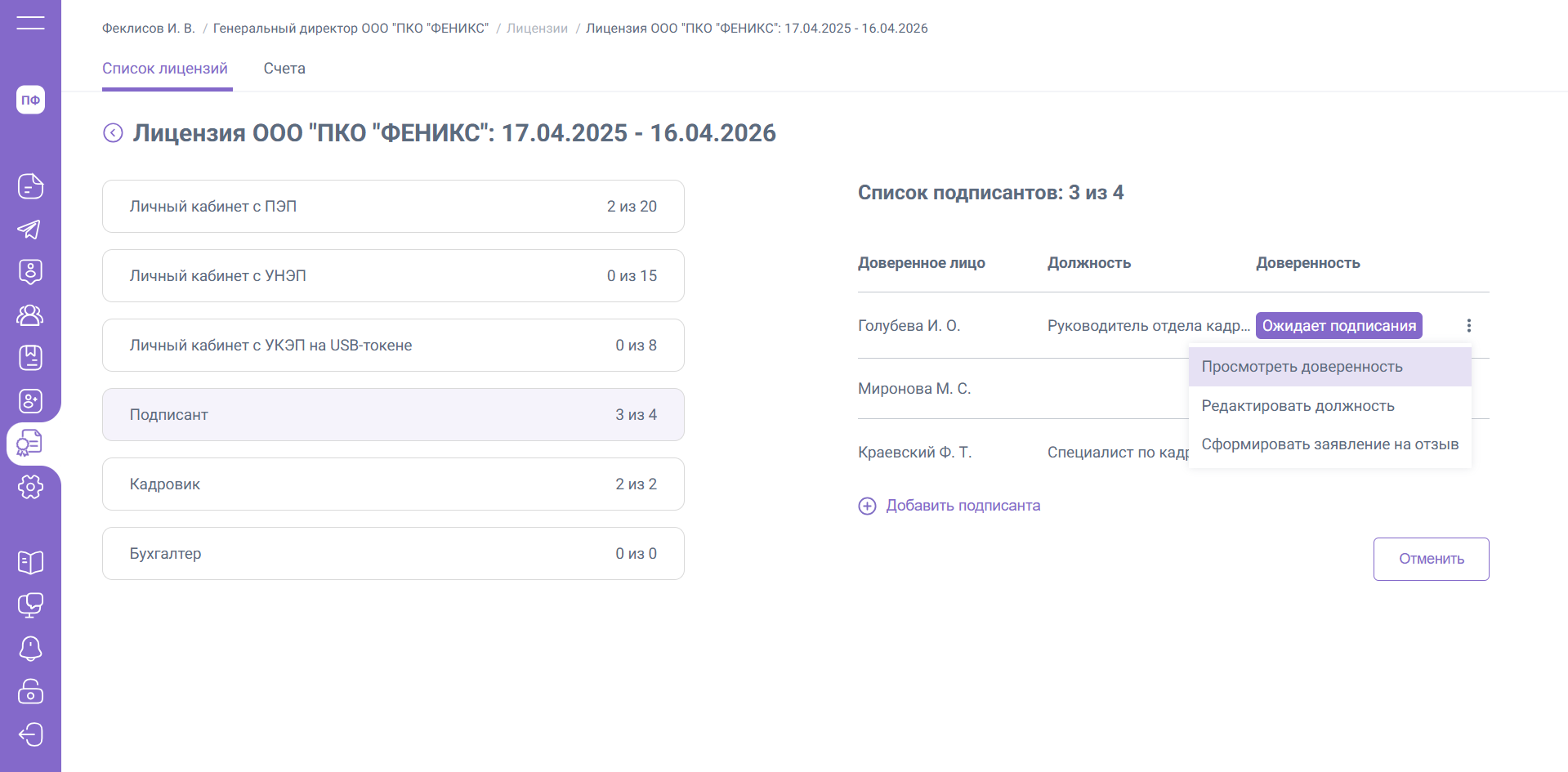Choose 'Редактировать должность' from context menu

coord(1298,406)
